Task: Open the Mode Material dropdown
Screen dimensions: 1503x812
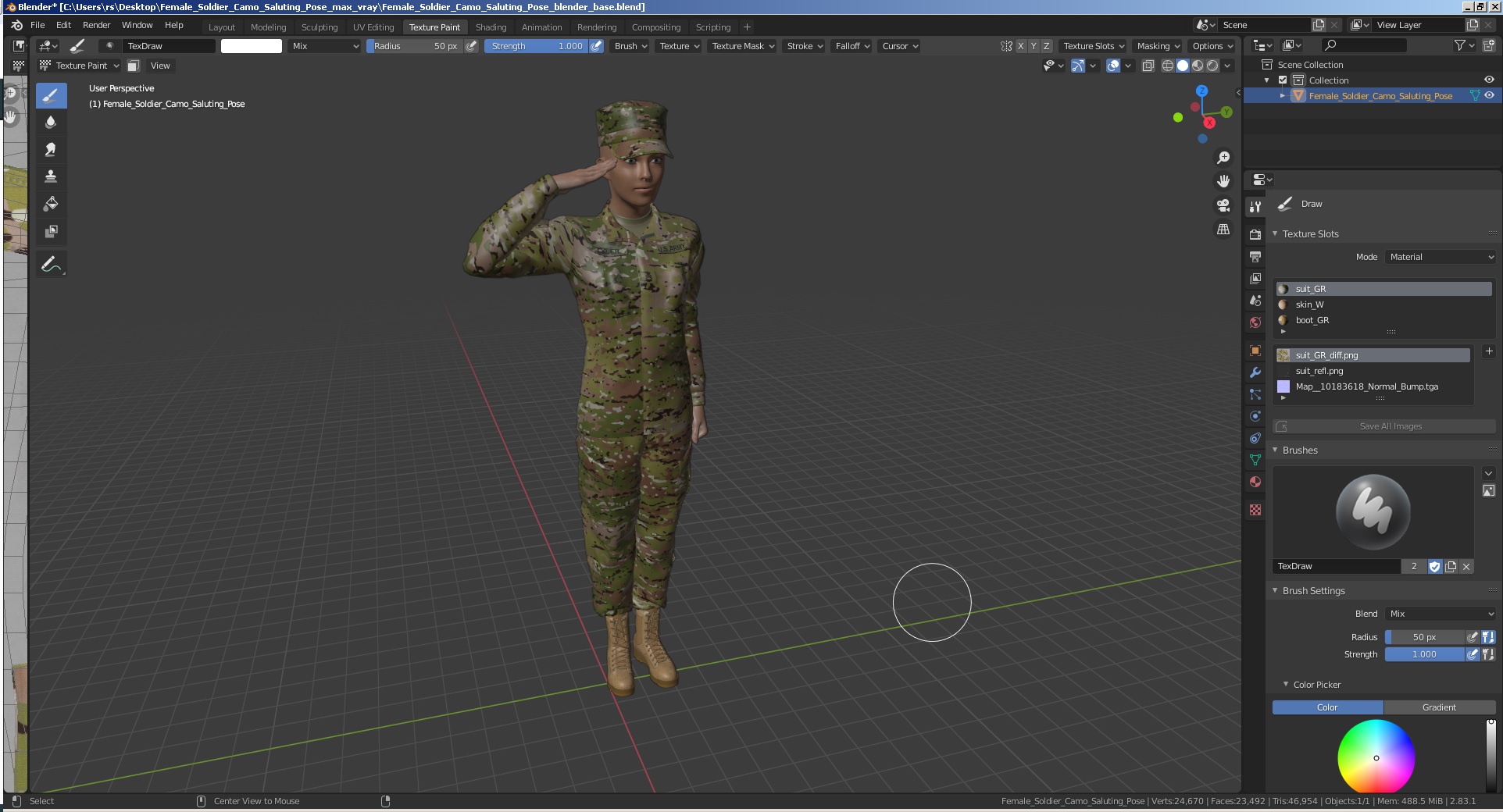Action: [x=1441, y=257]
